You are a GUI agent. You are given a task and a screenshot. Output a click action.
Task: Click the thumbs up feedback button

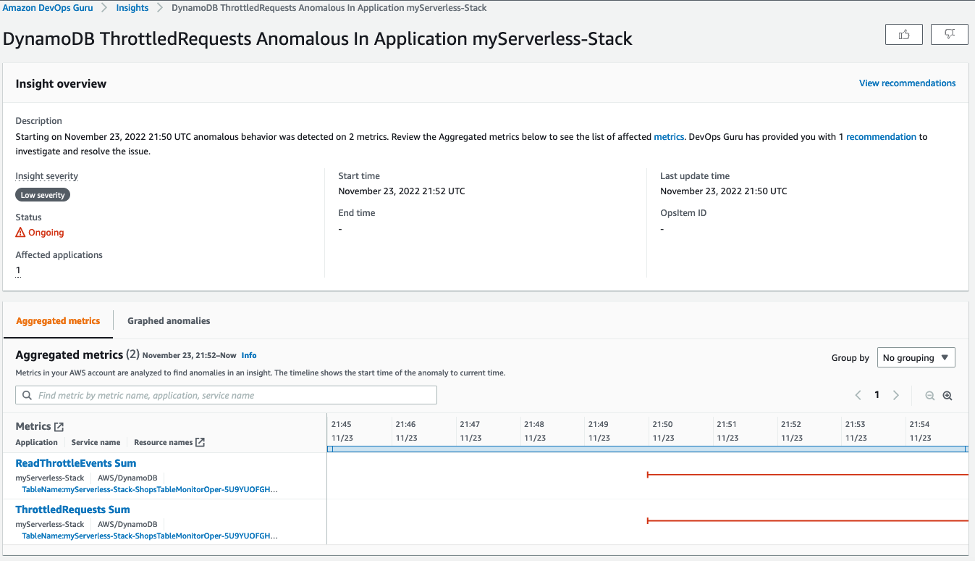(x=904, y=35)
